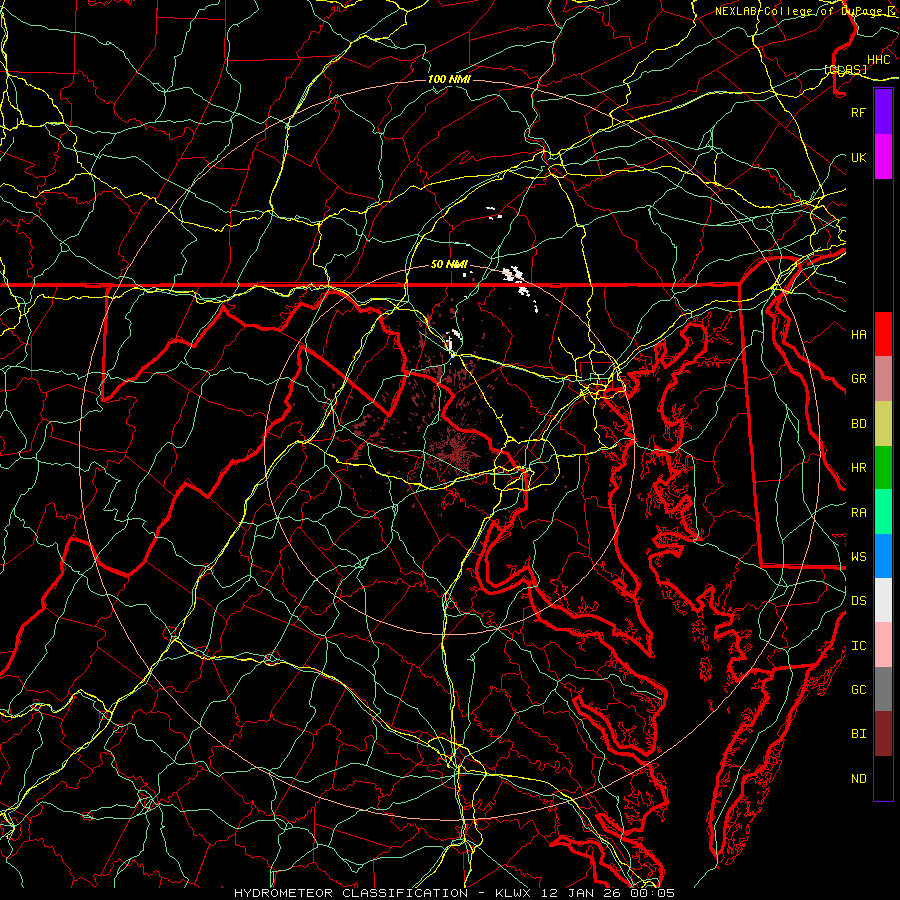
Task: Select the gray GC legend swatch
Action: (883, 689)
